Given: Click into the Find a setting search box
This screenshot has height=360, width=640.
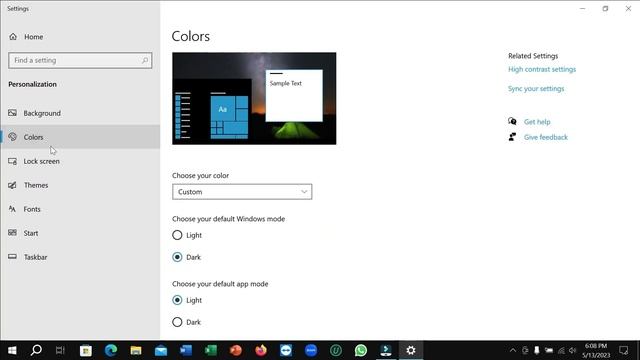Looking at the screenshot, I should tap(80, 60).
